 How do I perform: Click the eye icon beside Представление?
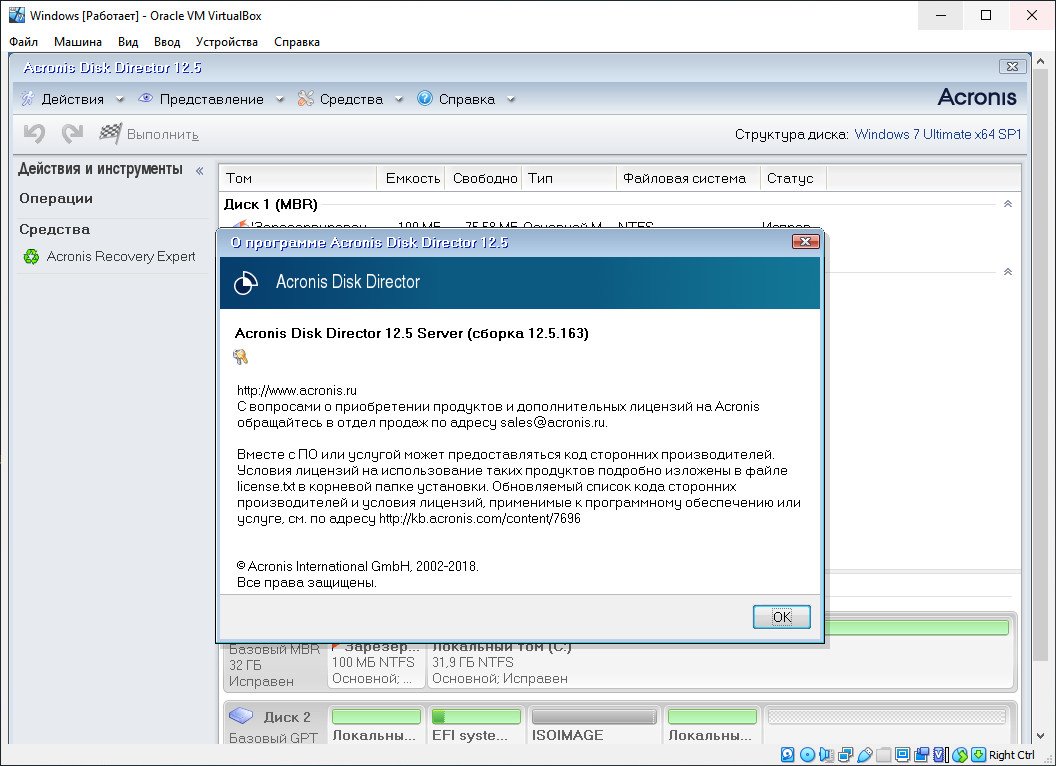(x=145, y=98)
